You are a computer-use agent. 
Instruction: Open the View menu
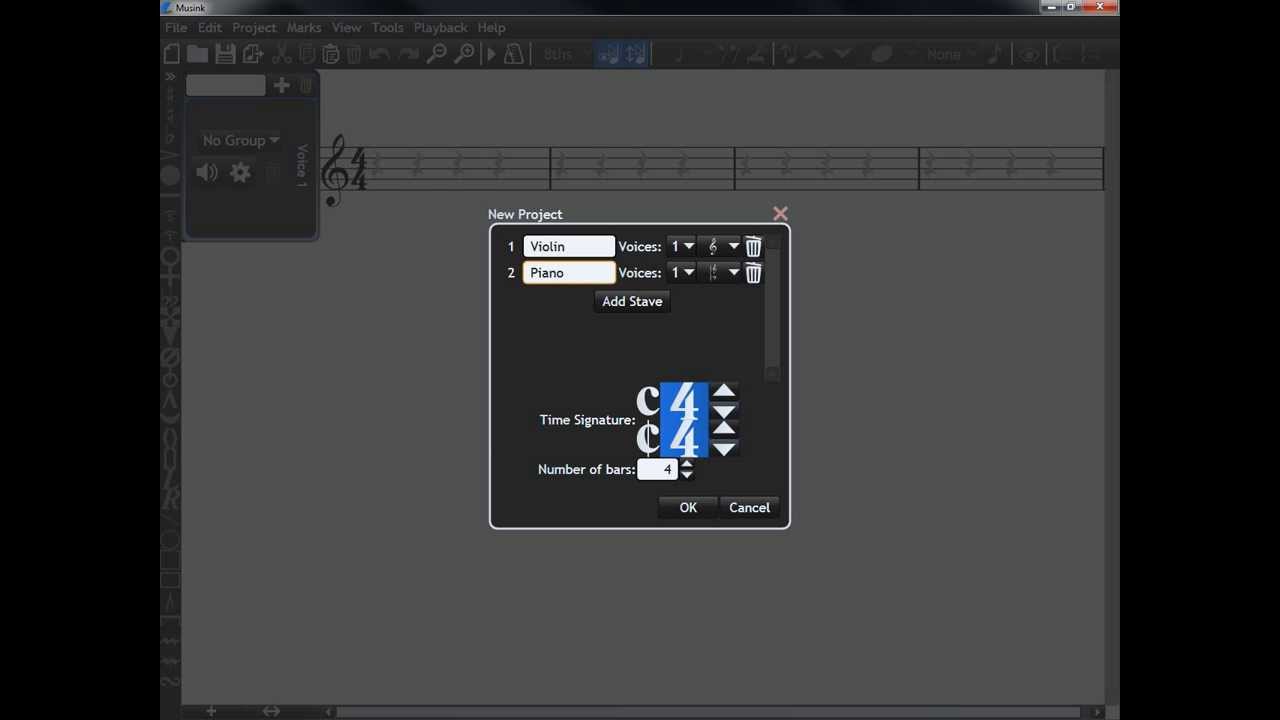point(347,27)
